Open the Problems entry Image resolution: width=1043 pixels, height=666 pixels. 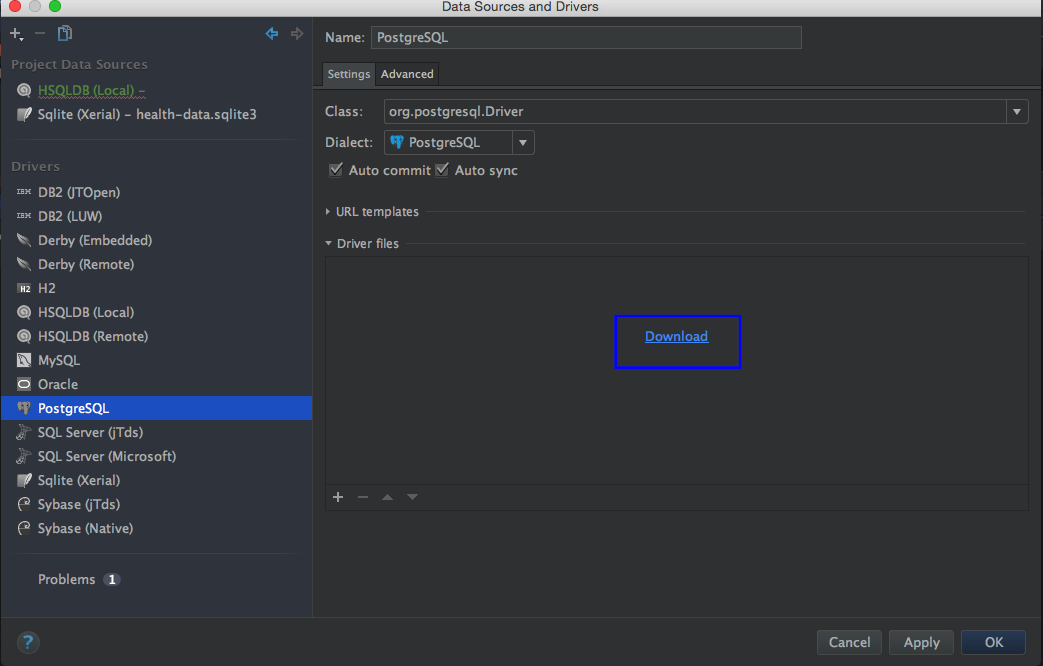tap(67, 580)
